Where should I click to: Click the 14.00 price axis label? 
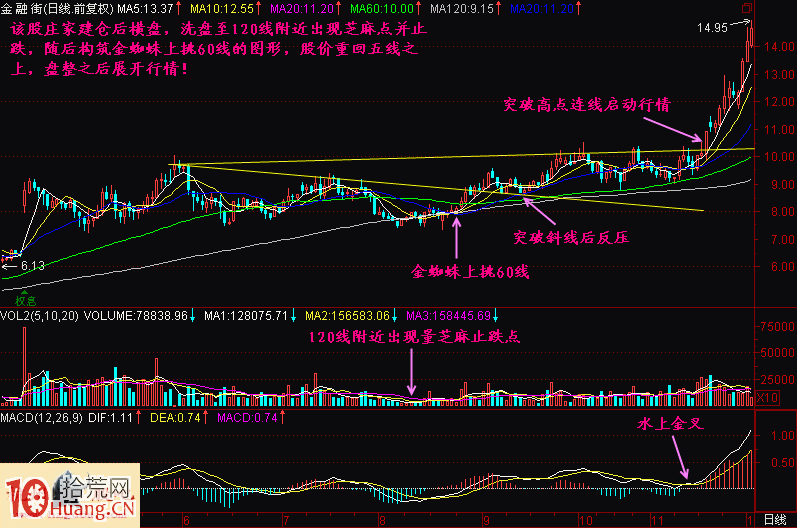tap(779, 47)
